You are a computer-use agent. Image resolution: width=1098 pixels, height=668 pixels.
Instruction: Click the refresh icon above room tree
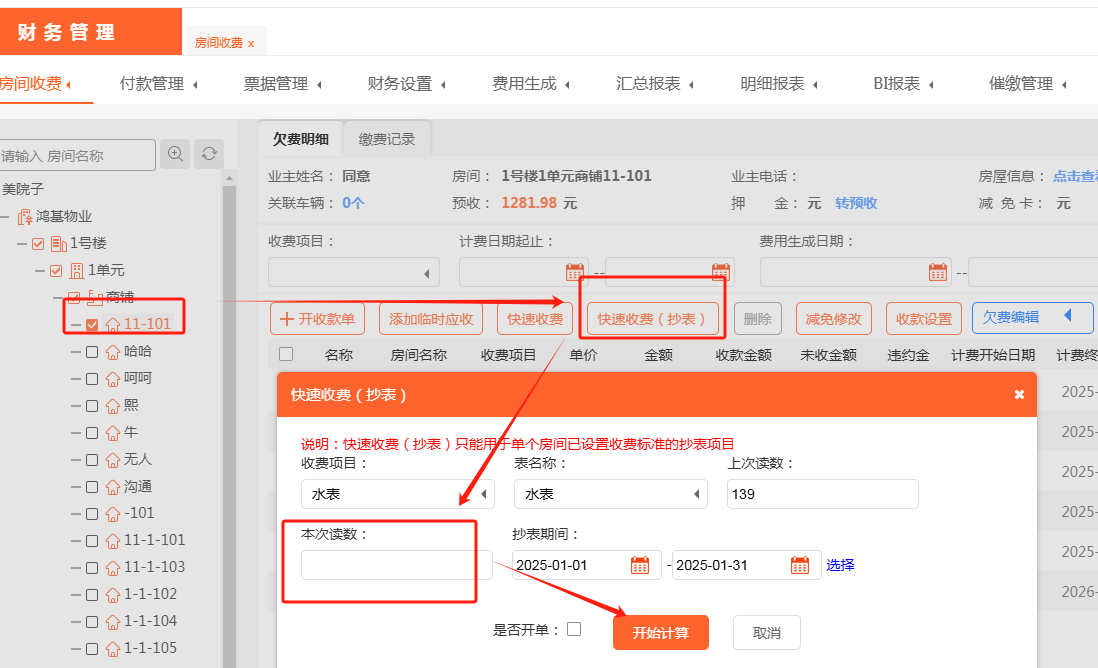(x=209, y=154)
